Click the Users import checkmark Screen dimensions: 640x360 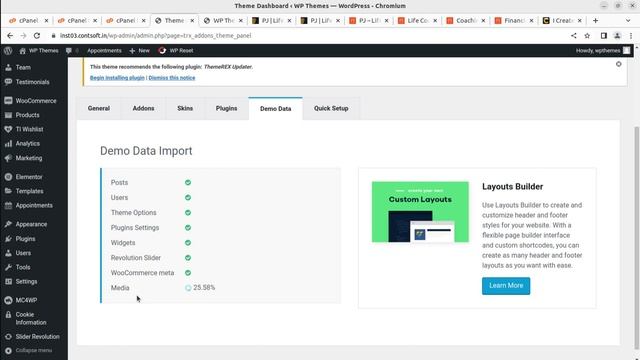(x=188, y=198)
